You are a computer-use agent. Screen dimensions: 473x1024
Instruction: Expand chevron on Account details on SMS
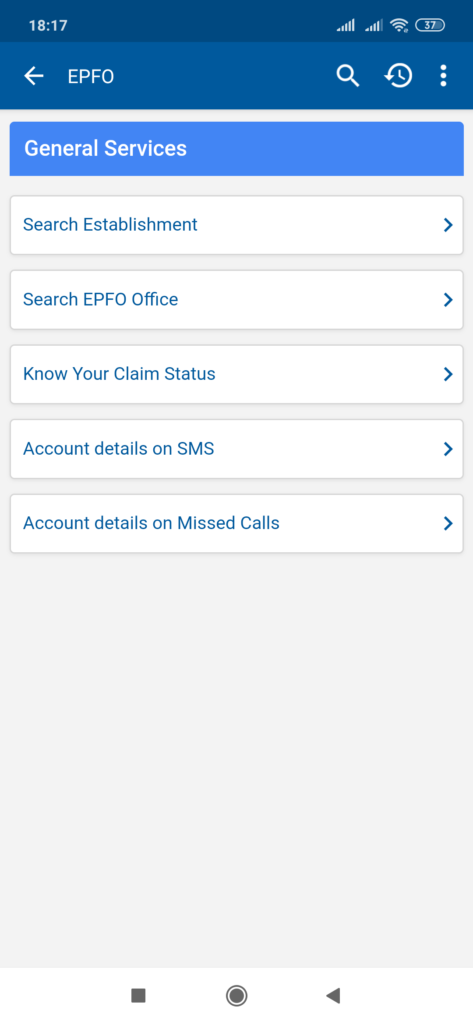click(x=448, y=449)
